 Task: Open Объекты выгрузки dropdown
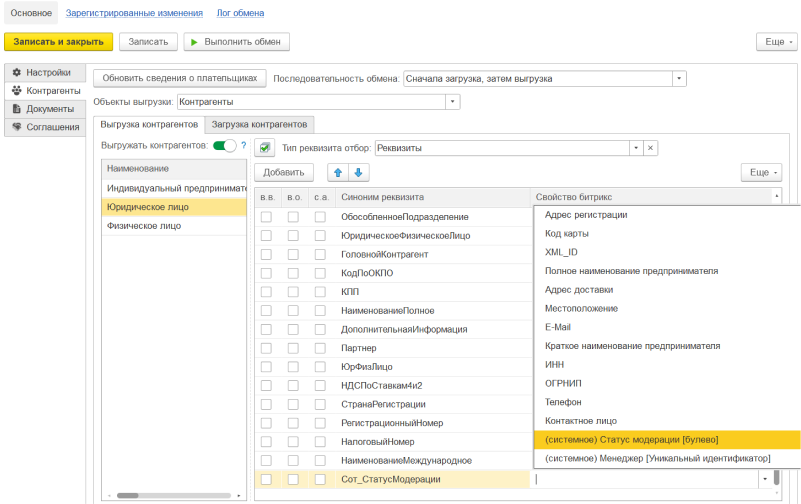pos(453,102)
